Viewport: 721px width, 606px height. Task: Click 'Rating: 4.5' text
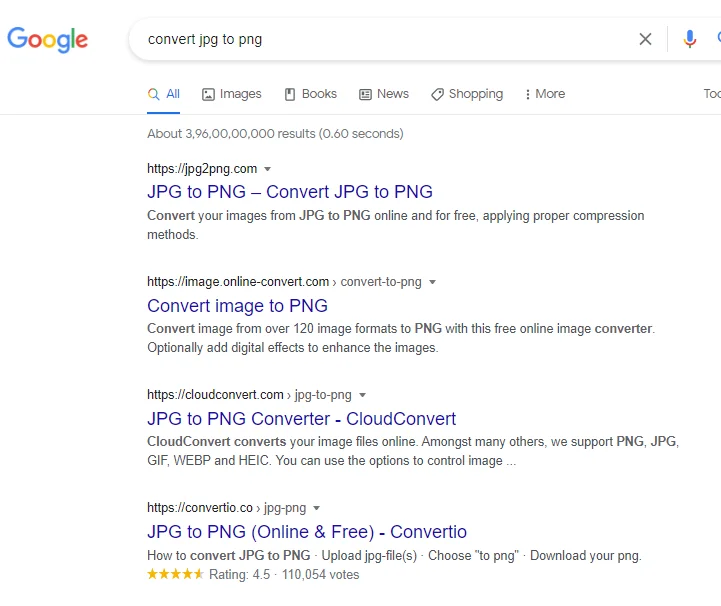[x=240, y=575]
